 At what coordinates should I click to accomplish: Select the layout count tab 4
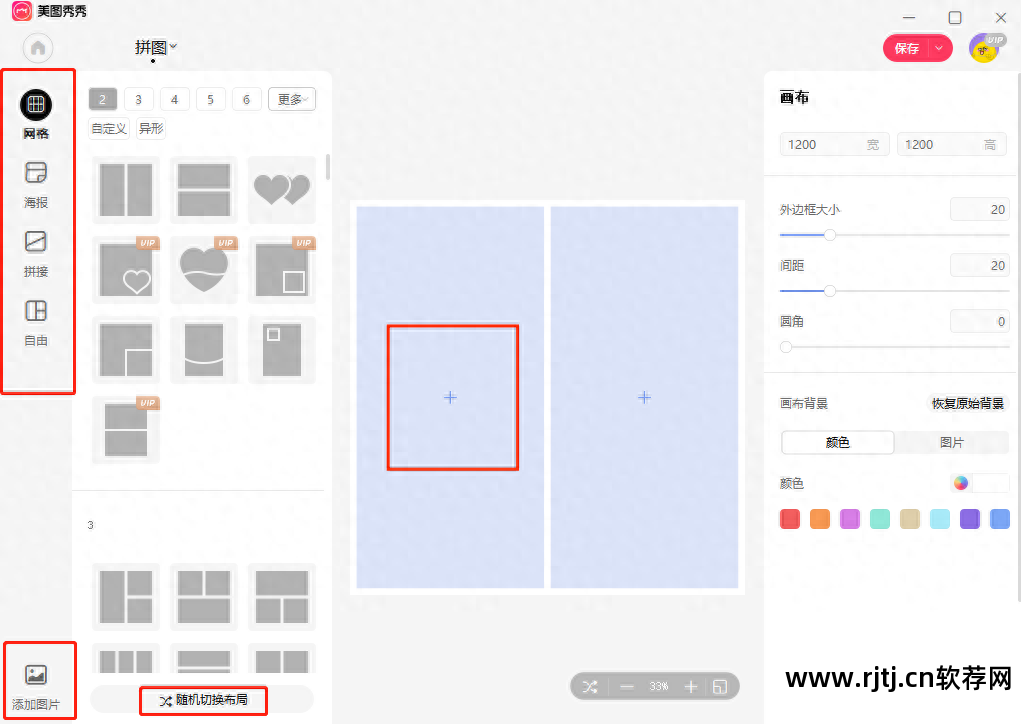[174, 99]
